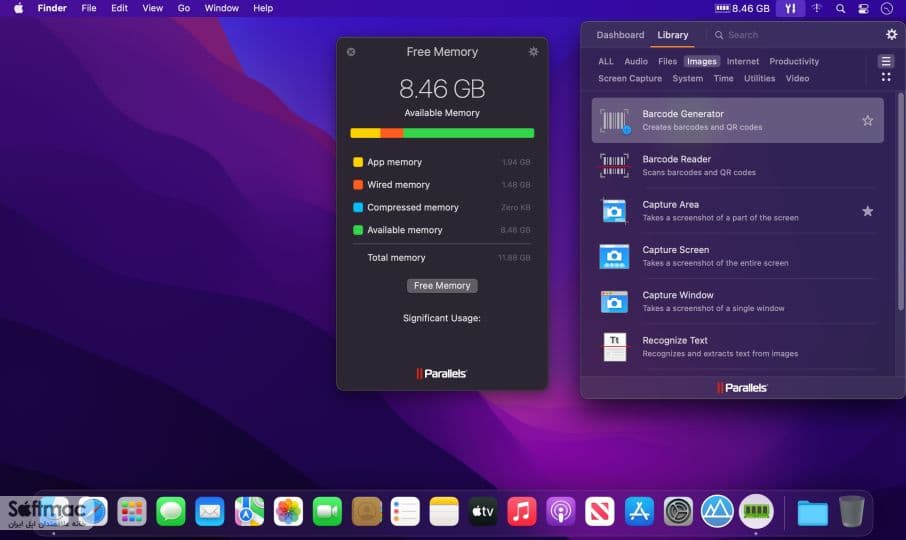The width and height of the screenshot is (906, 540).
Task: Click the memory usage color bar
Action: click(442, 133)
